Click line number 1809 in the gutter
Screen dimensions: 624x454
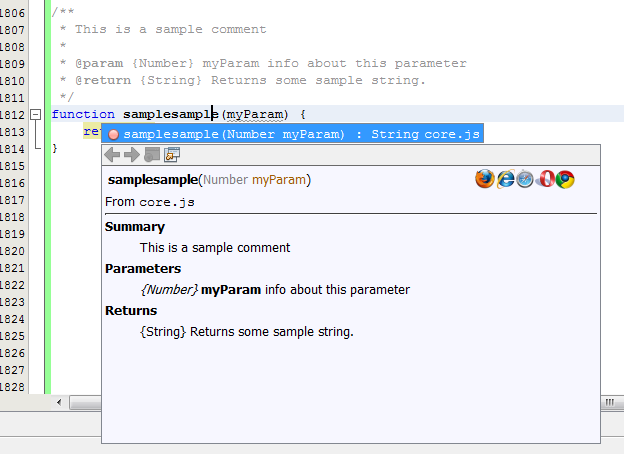[x=12, y=63]
